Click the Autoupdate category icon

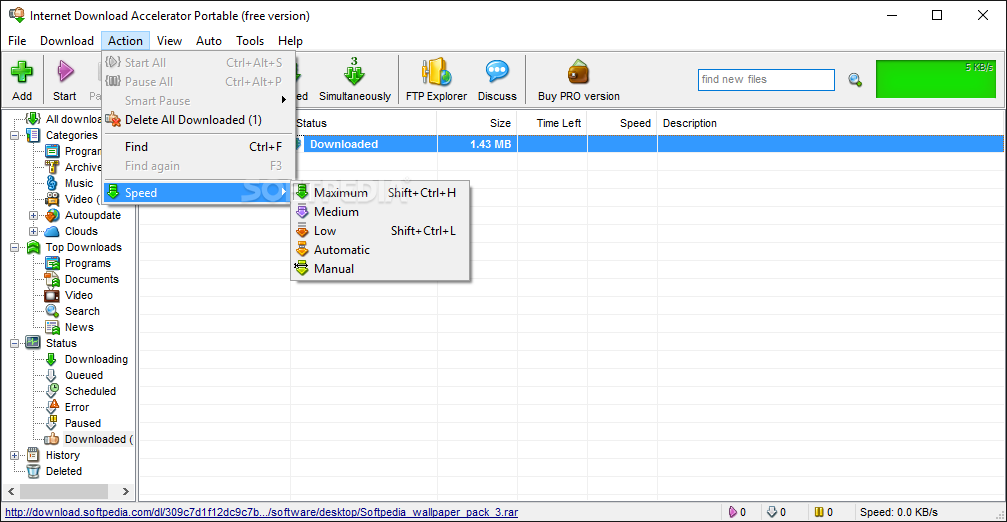52,215
